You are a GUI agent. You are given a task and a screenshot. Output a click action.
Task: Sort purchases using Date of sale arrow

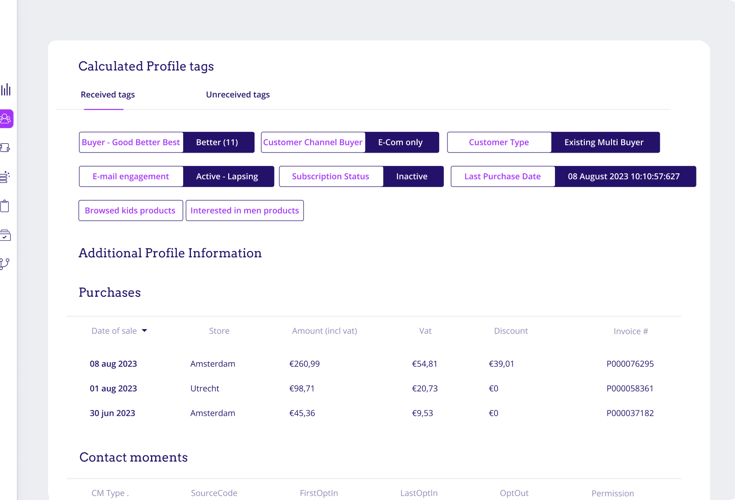pos(144,331)
